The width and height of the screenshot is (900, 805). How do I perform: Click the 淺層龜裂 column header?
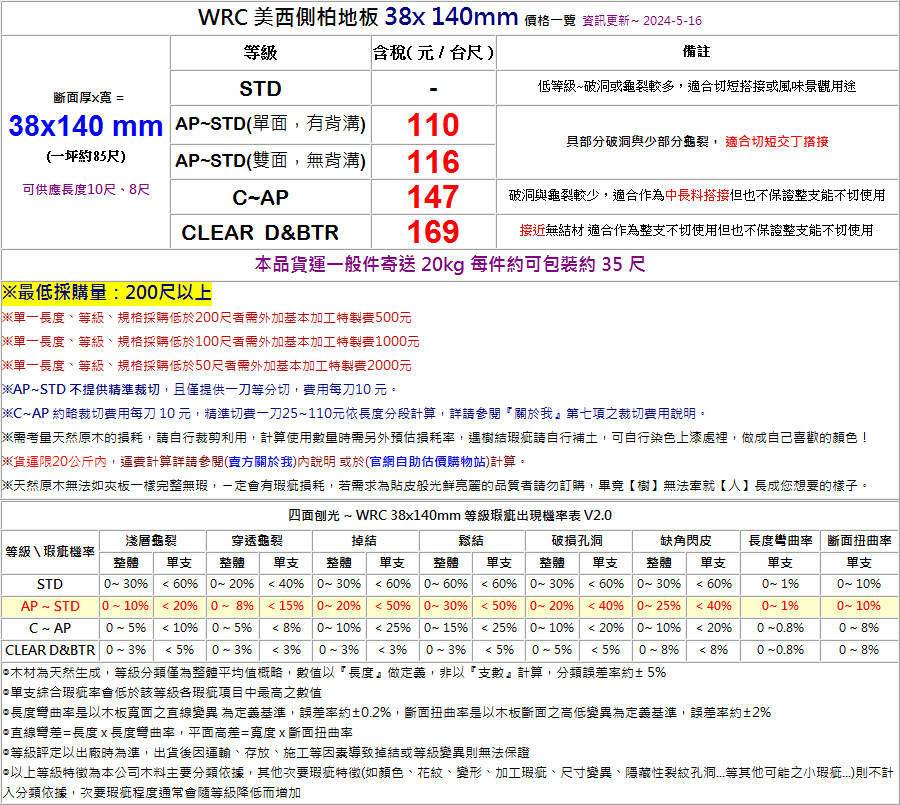point(152,540)
